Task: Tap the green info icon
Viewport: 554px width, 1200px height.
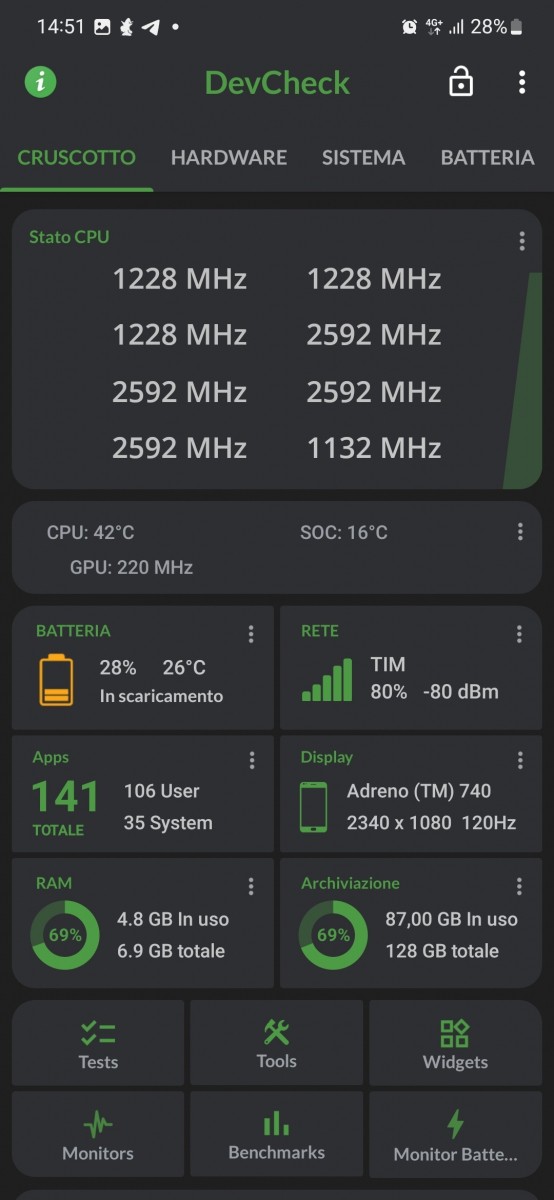Action: coord(41,82)
